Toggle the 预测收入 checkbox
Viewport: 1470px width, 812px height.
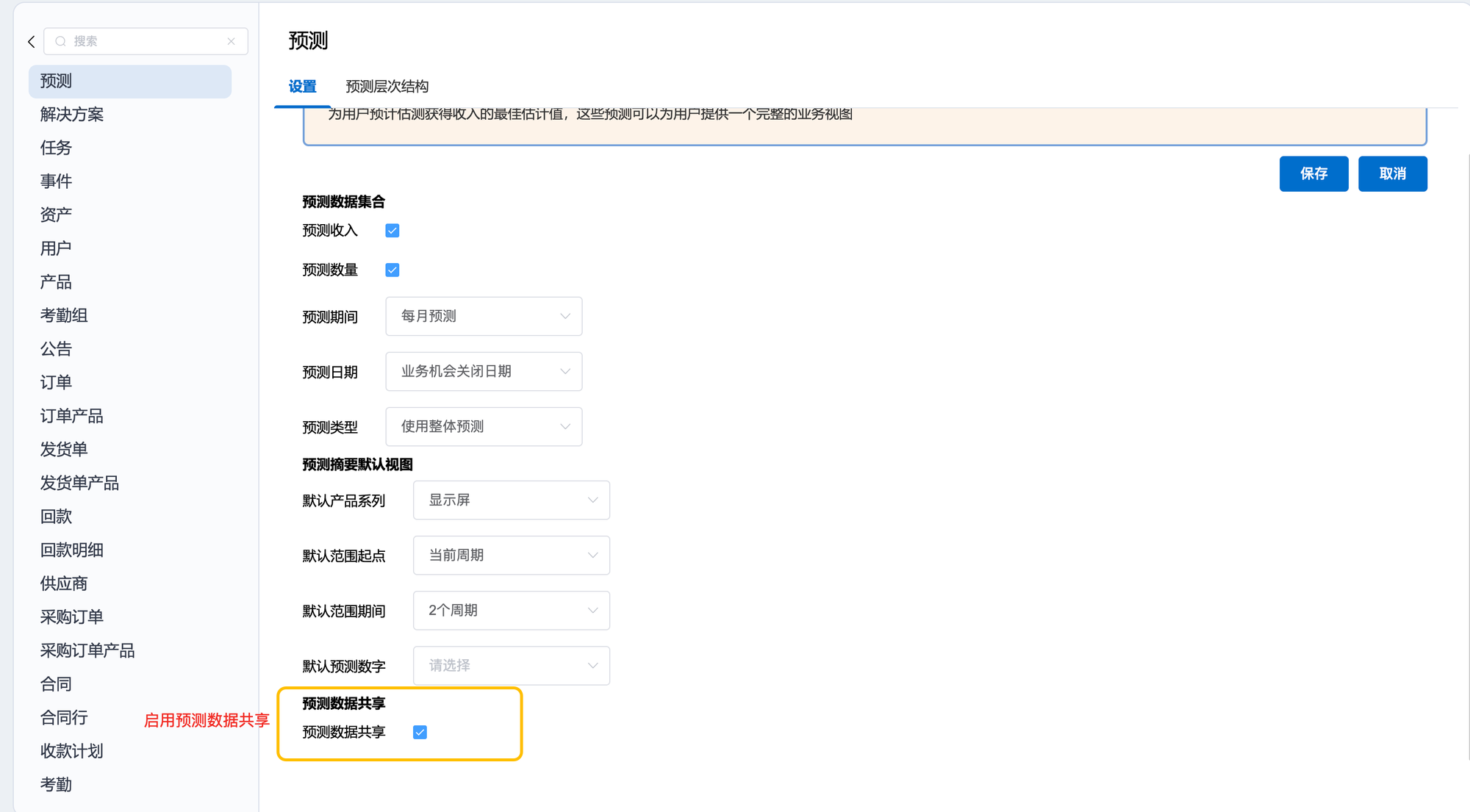tap(392, 231)
